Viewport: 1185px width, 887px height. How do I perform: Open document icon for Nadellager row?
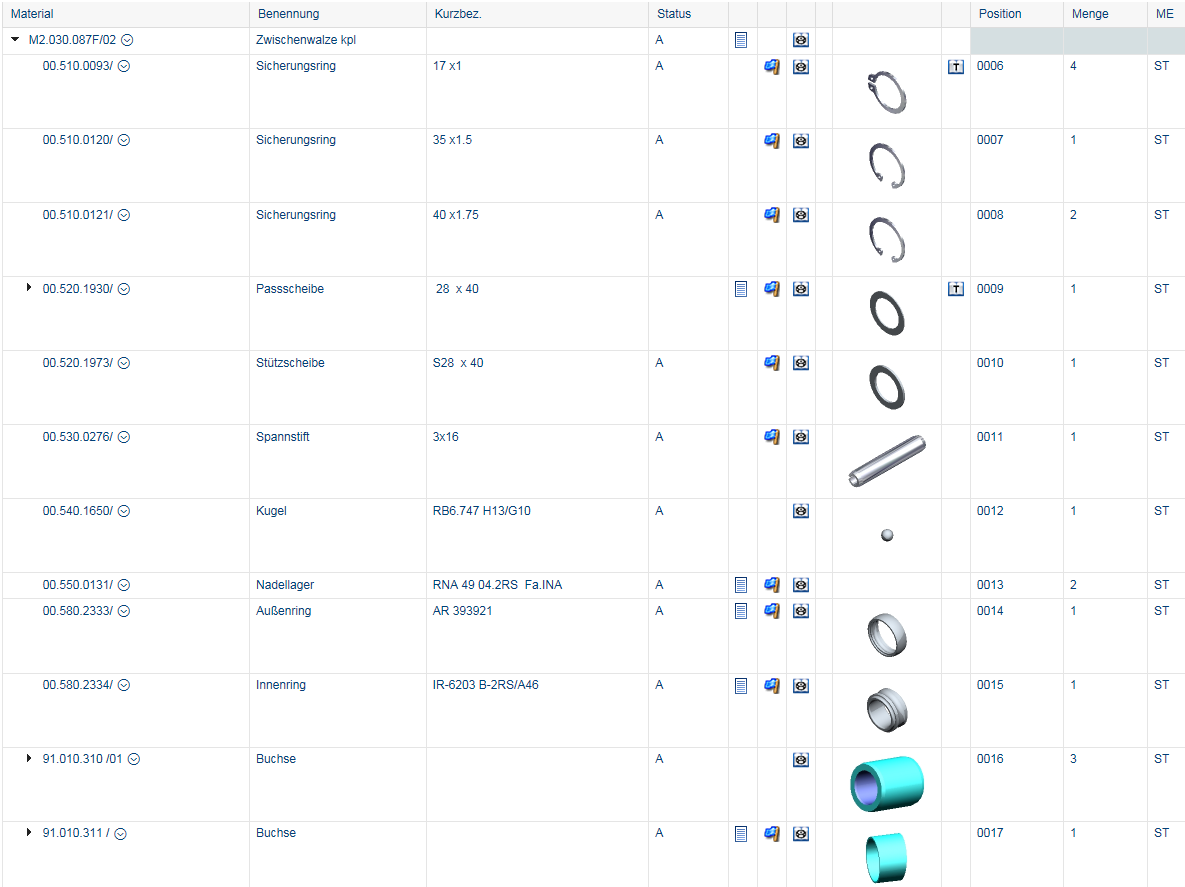741,585
